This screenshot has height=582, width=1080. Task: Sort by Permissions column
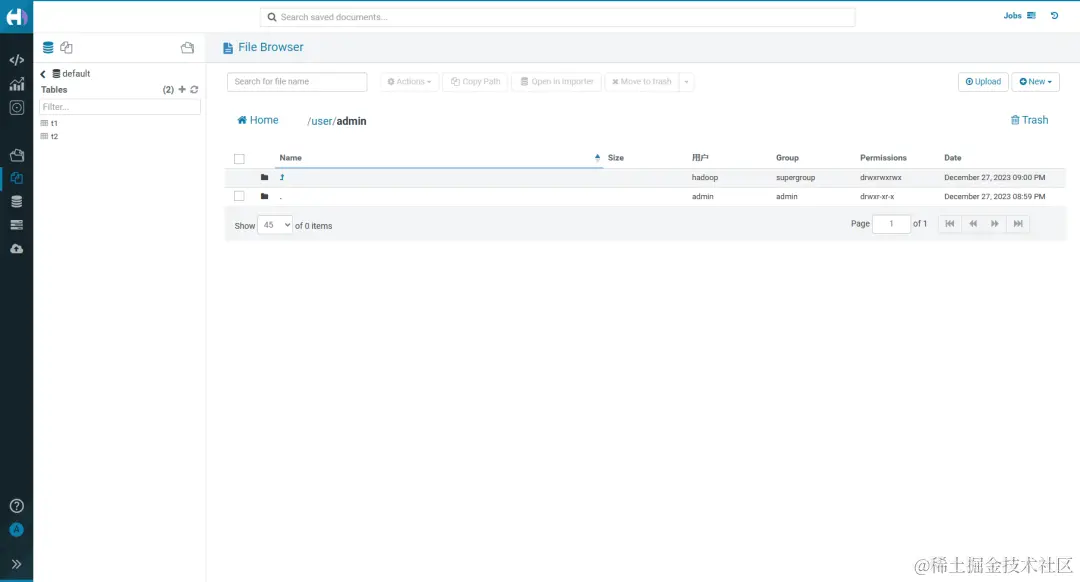click(883, 158)
